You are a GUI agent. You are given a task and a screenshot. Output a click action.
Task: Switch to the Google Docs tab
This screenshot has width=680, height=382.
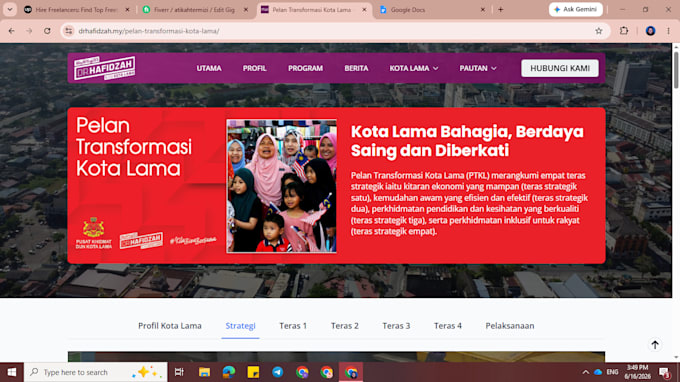(432, 10)
